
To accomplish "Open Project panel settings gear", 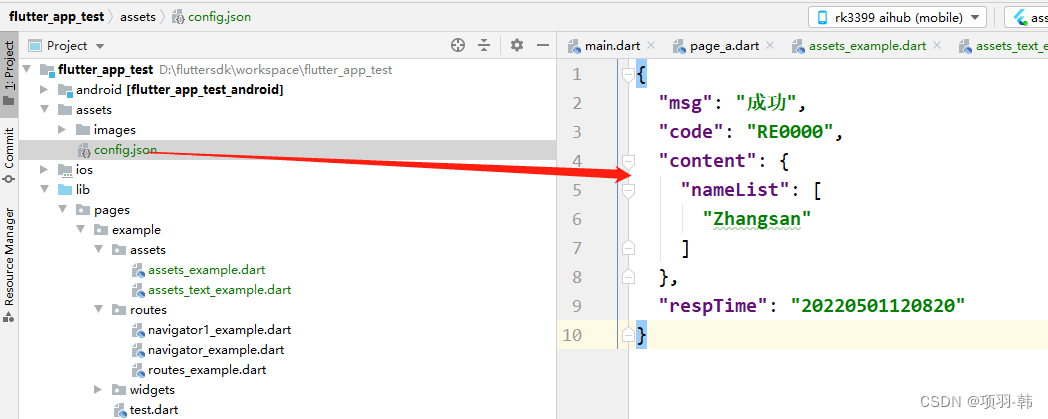I will point(517,45).
